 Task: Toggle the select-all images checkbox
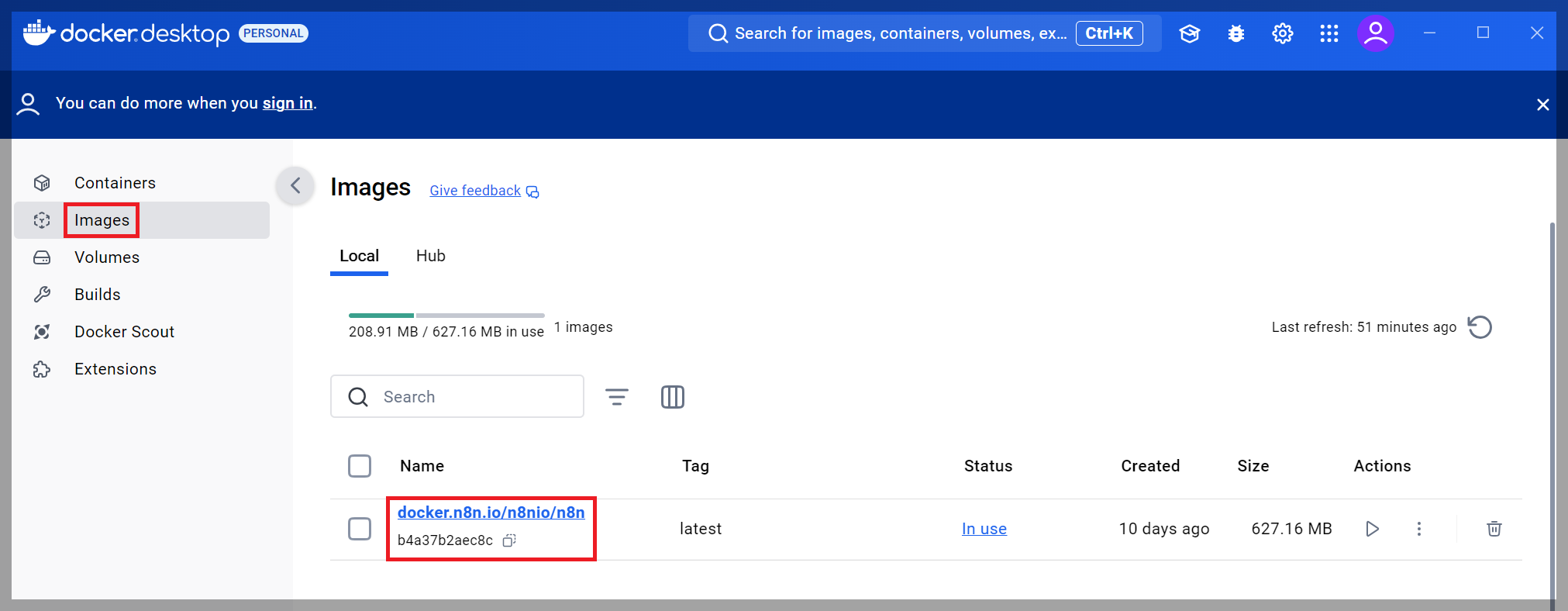point(360,466)
